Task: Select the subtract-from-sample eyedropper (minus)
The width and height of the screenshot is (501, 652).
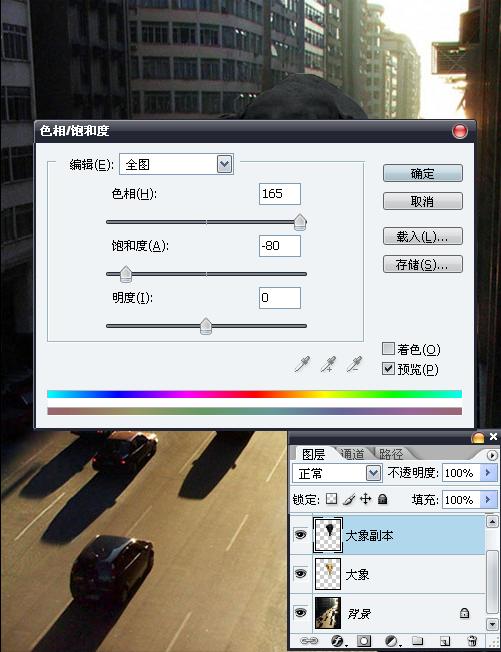Action: 354,363
